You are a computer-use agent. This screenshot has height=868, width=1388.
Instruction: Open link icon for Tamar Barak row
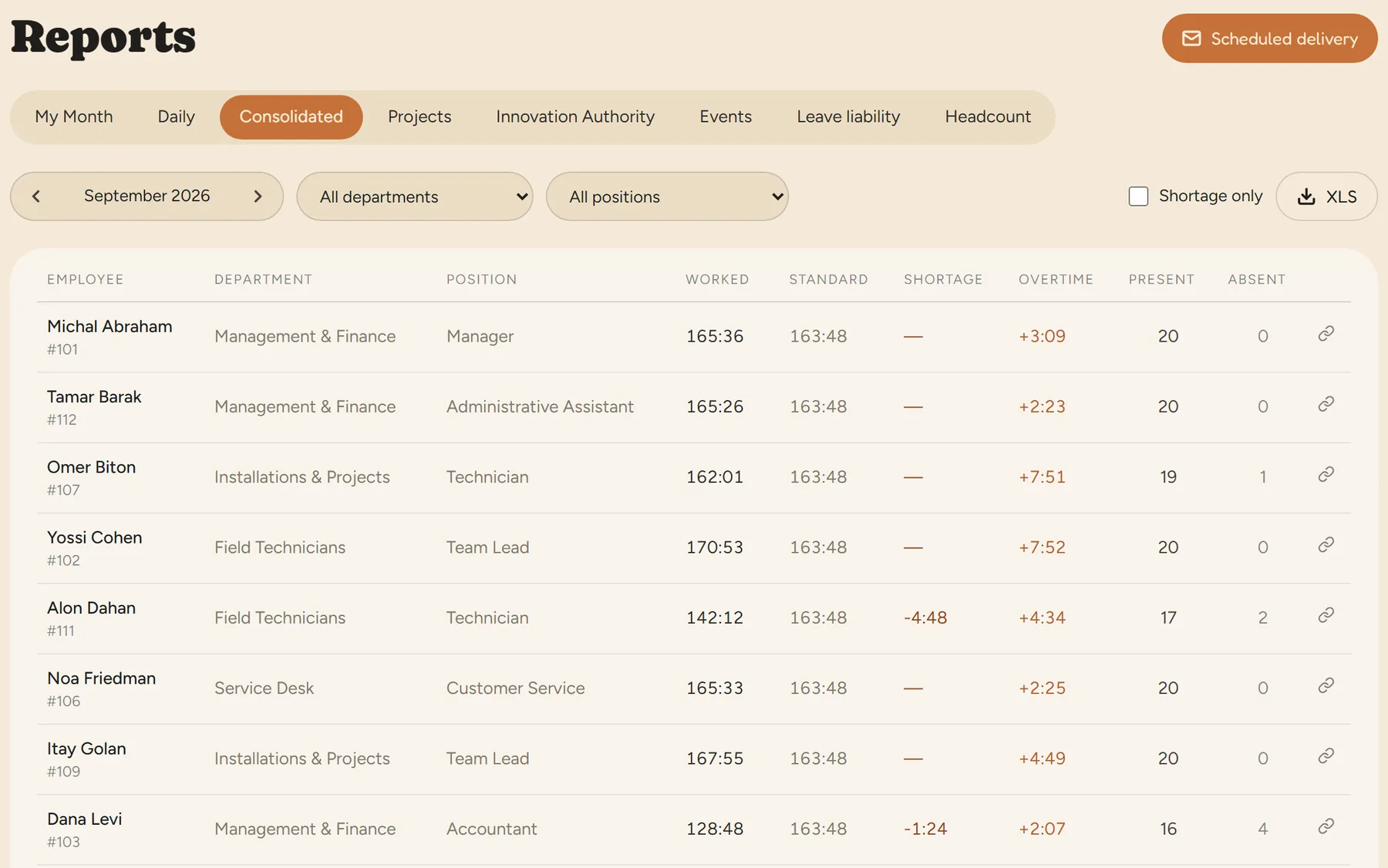[1326, 404]
